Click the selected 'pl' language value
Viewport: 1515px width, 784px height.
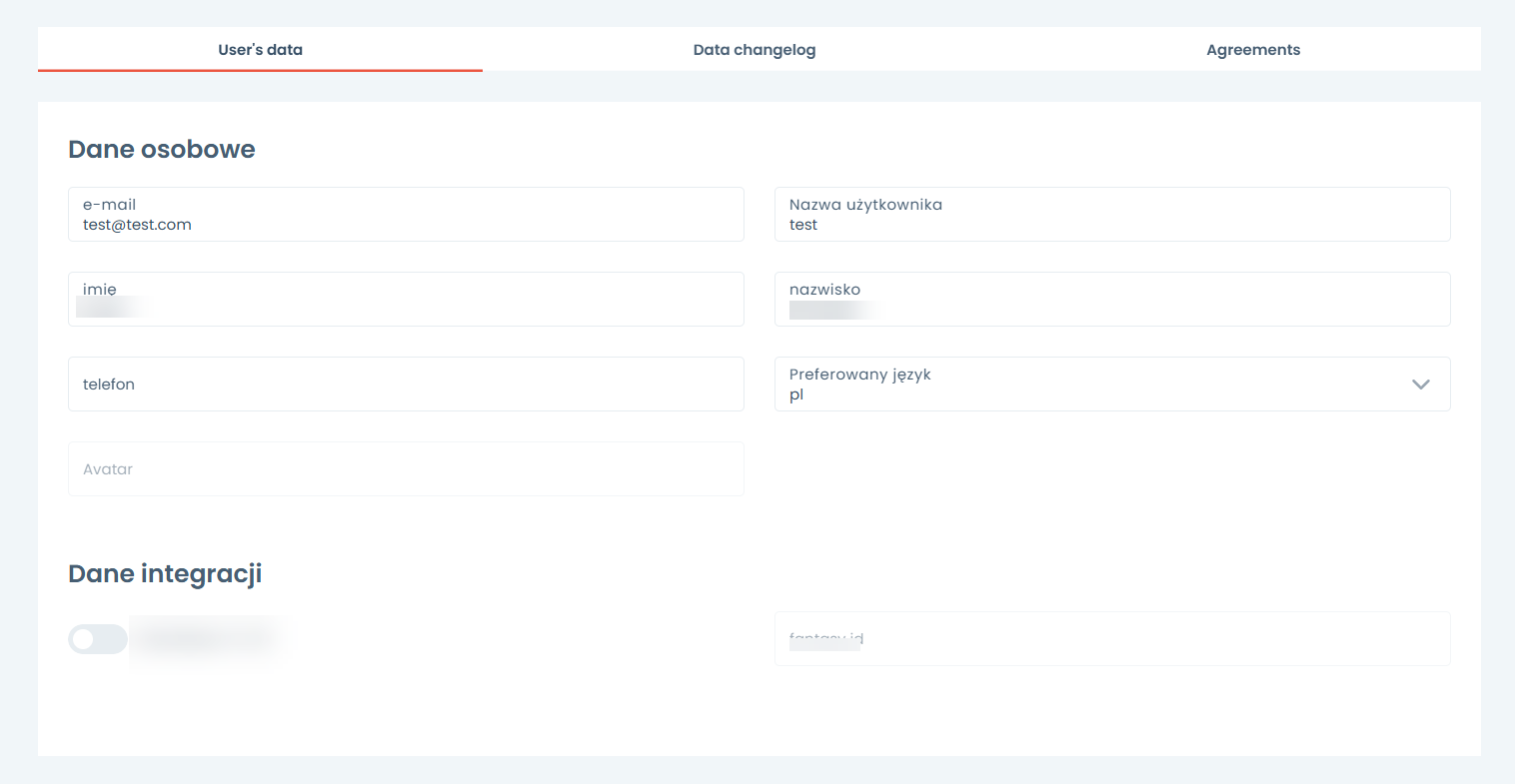click(796, 395)
